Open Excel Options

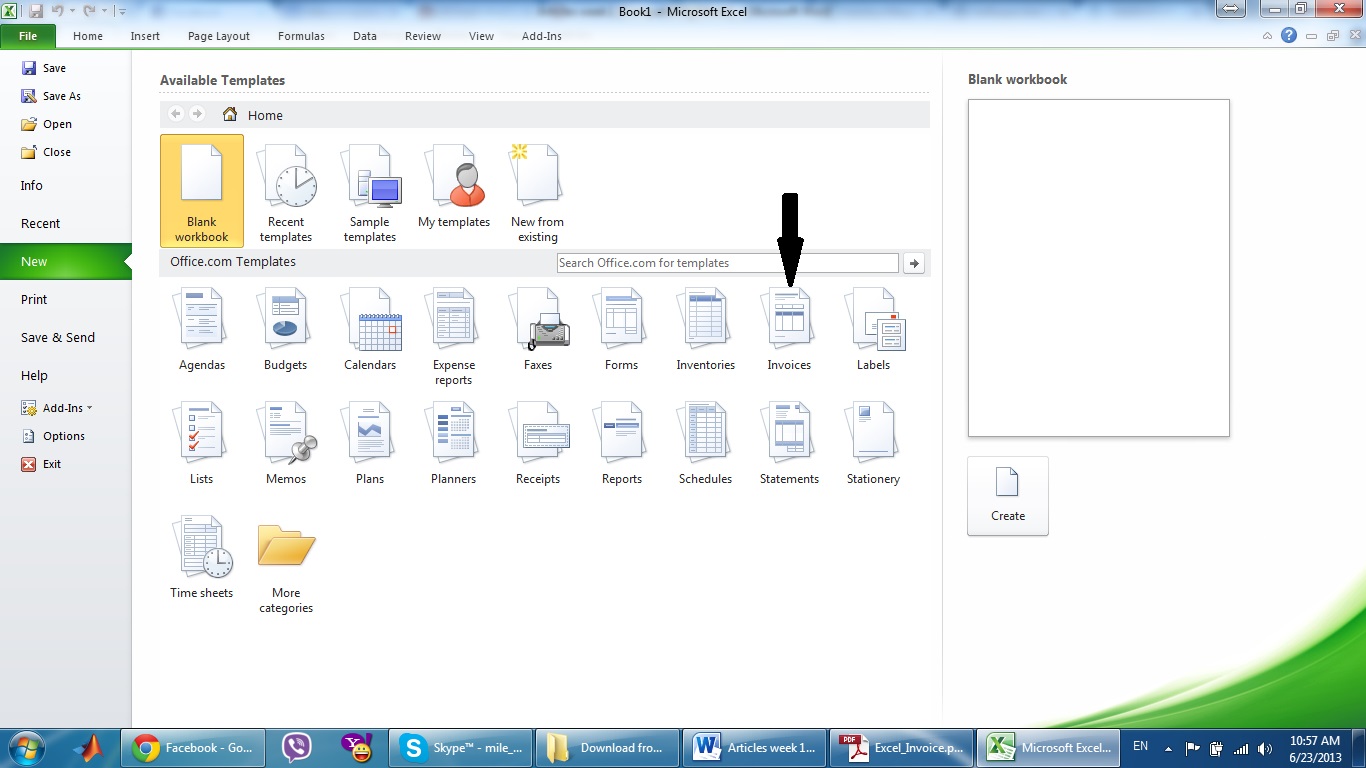click(x=54, y=436)
